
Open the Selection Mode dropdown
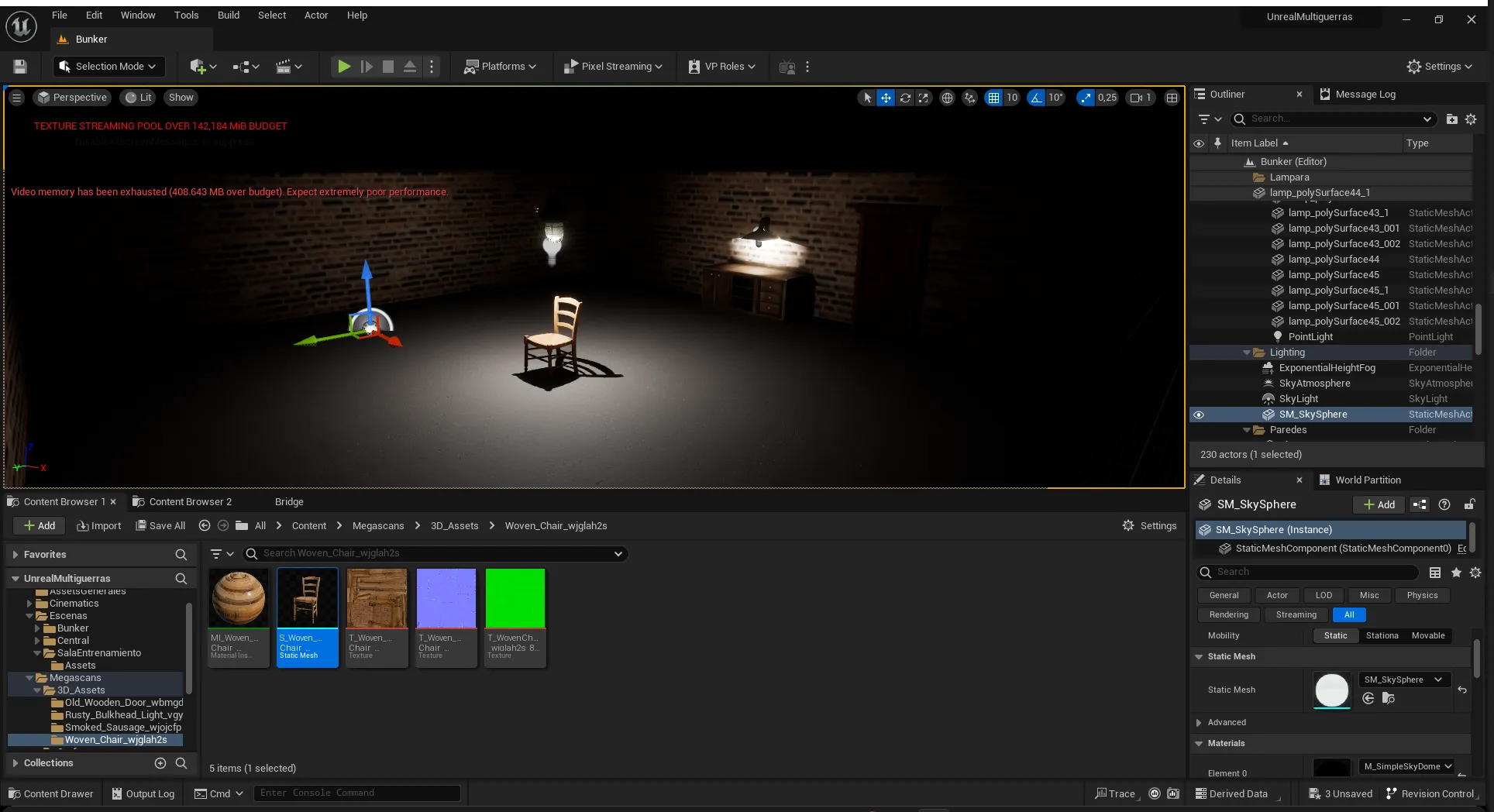108,67
